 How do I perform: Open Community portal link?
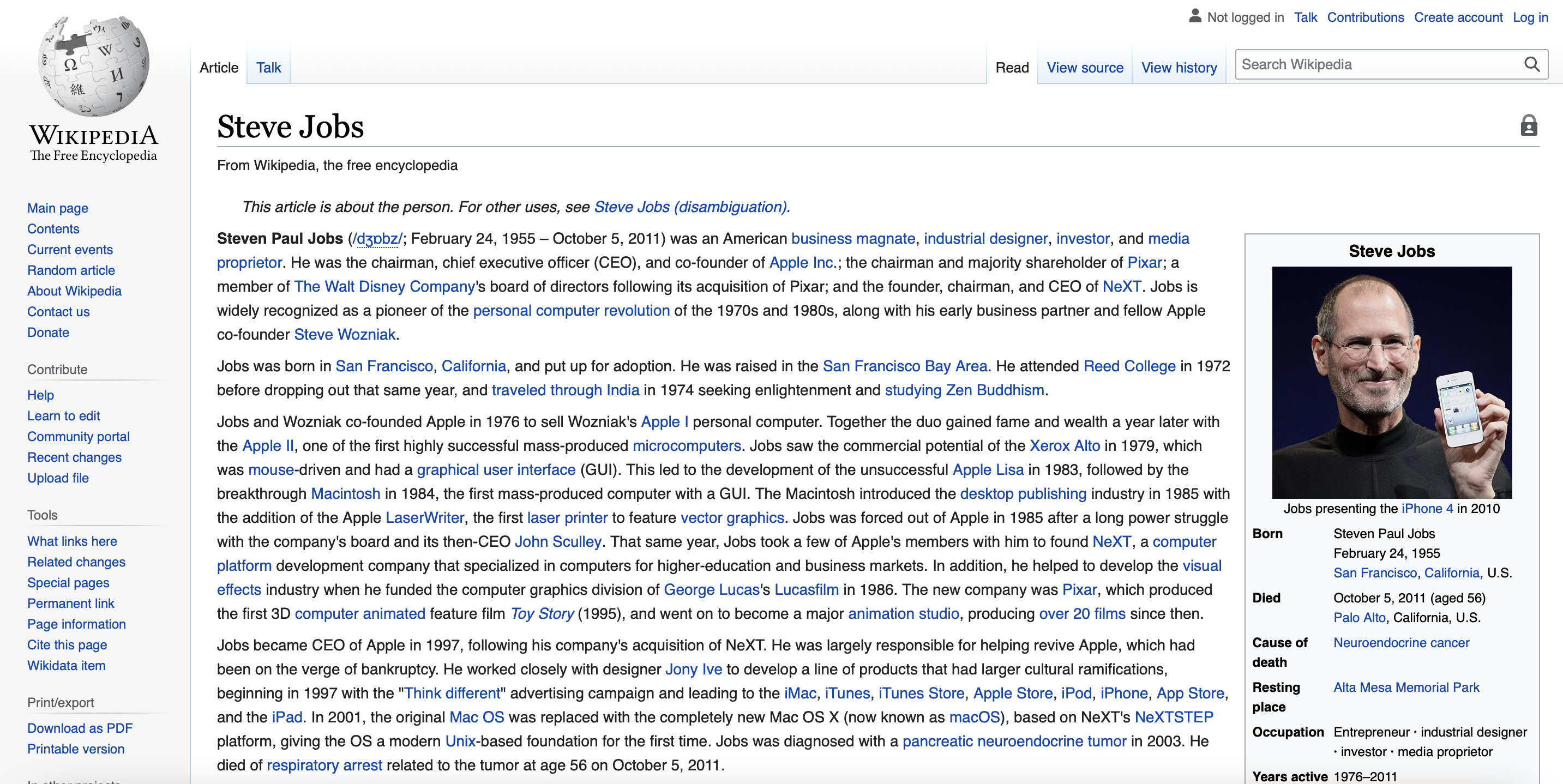pos(79,436)
